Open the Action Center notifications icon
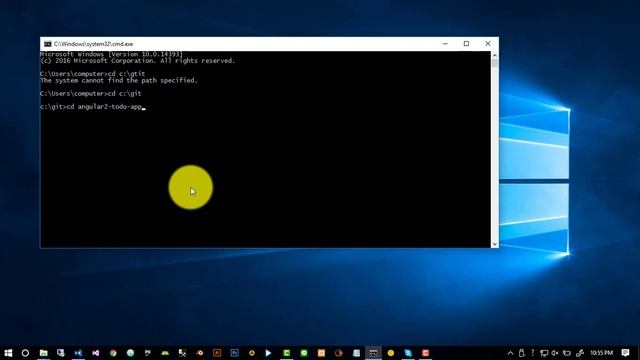Image resolution: width=640 pixels, height=360 pixels. 625,353
